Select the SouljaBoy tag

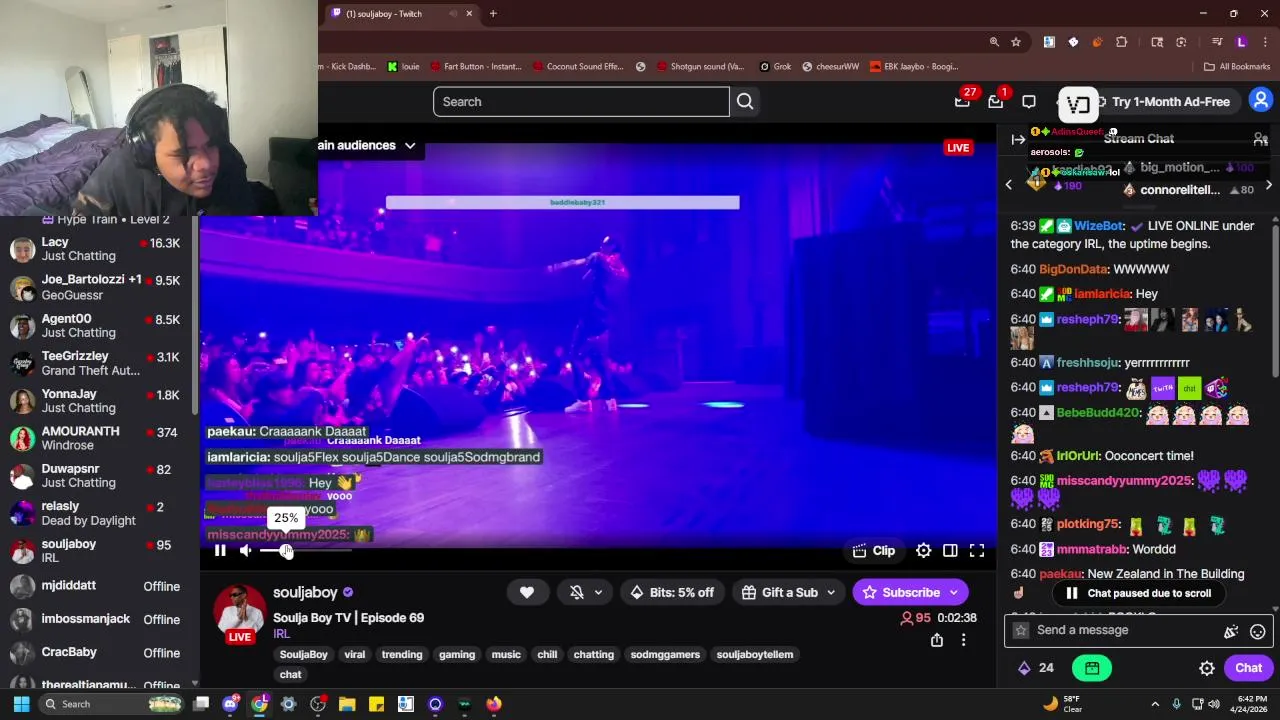tap(304, 654)
